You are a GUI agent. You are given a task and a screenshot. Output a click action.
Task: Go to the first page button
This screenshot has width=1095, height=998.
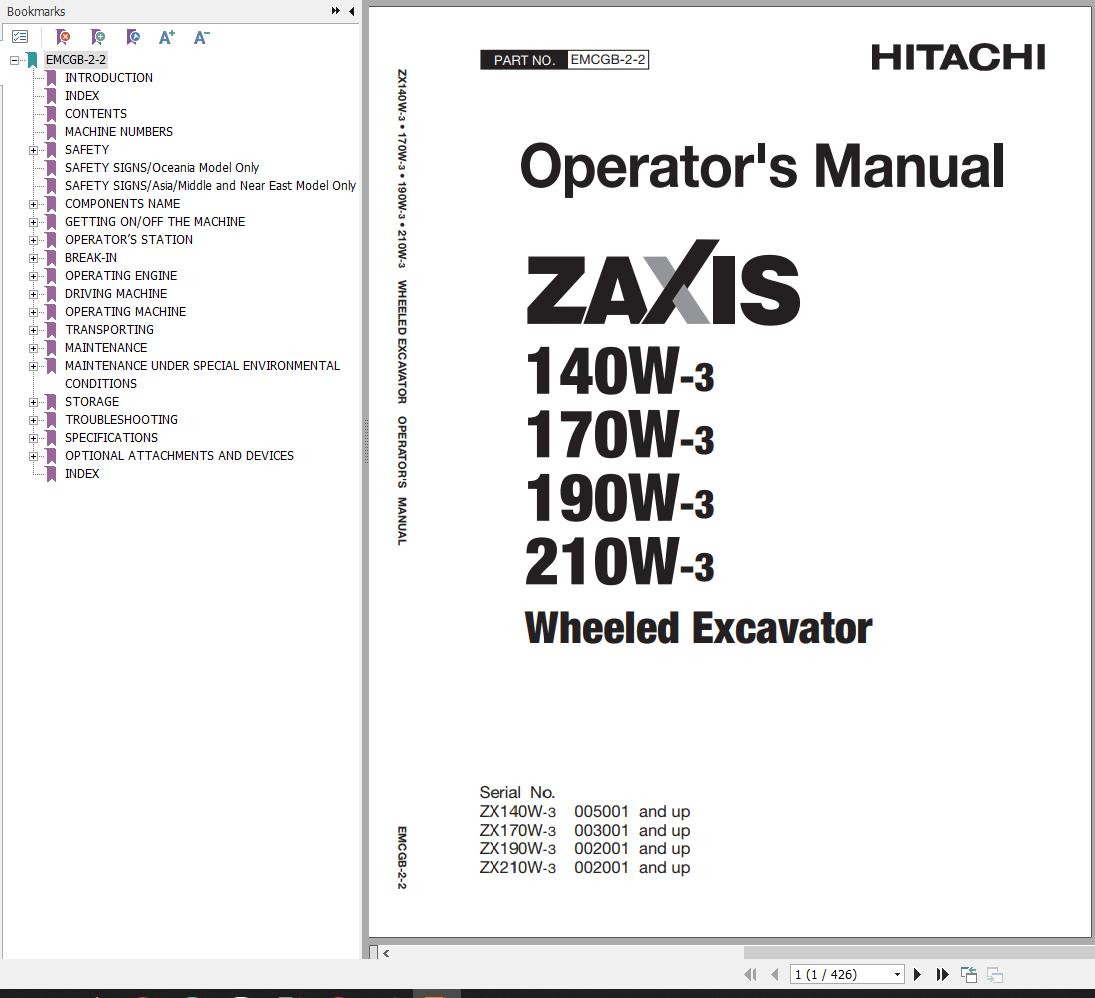[751, 974]
